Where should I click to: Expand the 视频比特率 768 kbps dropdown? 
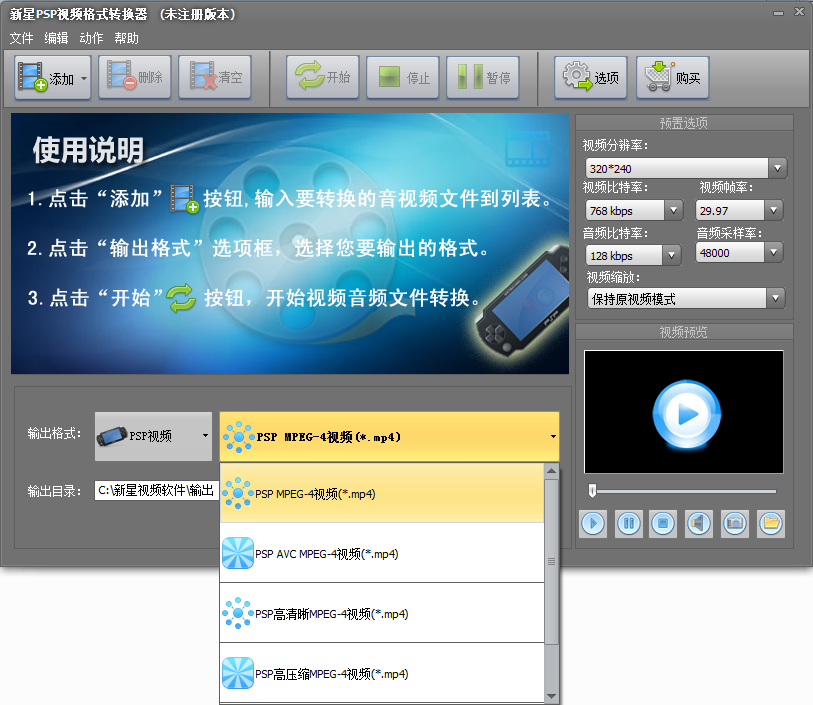[x=674, y=210]
